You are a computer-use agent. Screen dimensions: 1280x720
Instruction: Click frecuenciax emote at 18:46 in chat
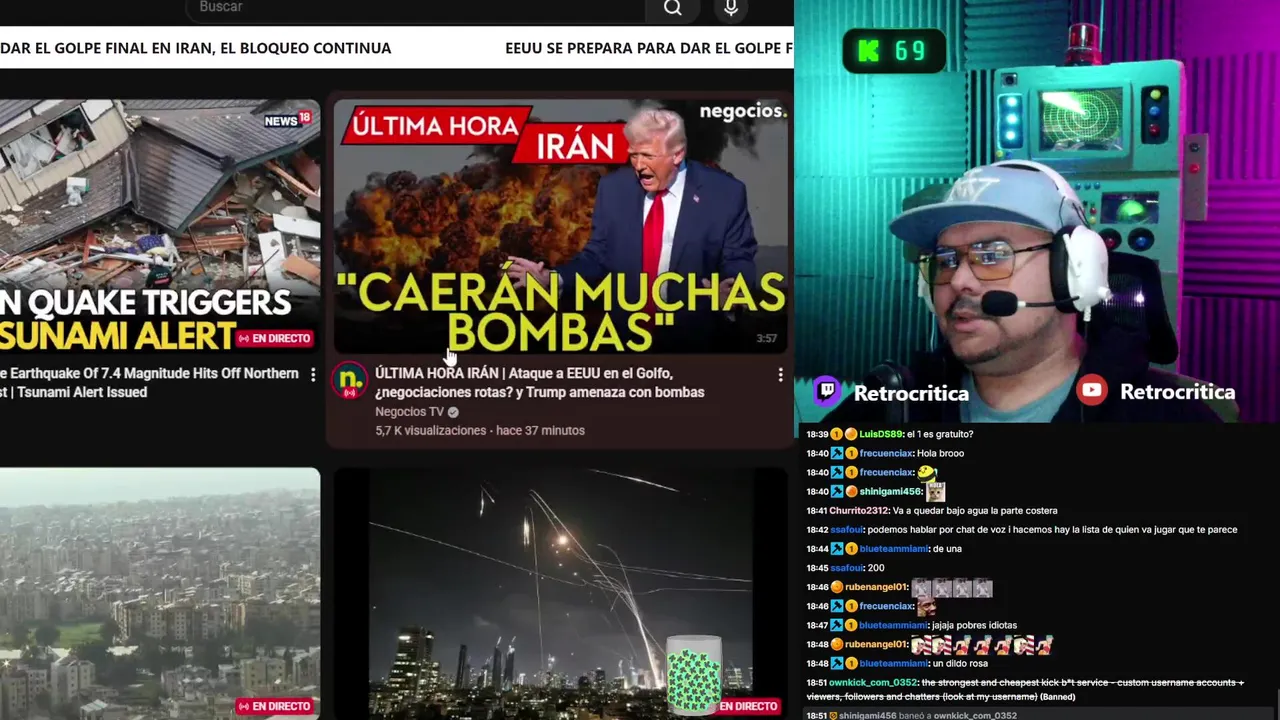pos(927,606)
